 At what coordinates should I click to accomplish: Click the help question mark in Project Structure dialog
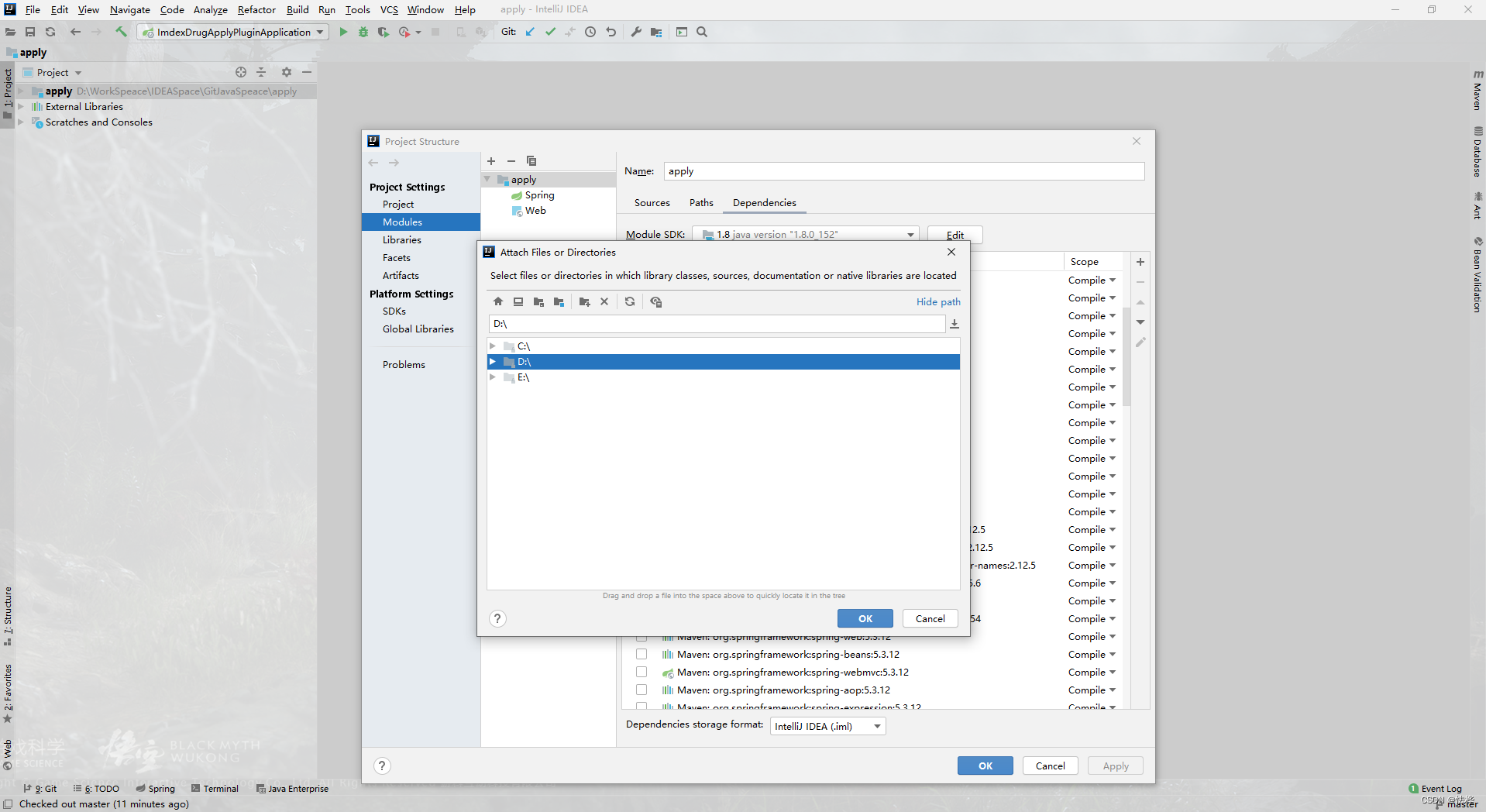(x=382, y=766)
